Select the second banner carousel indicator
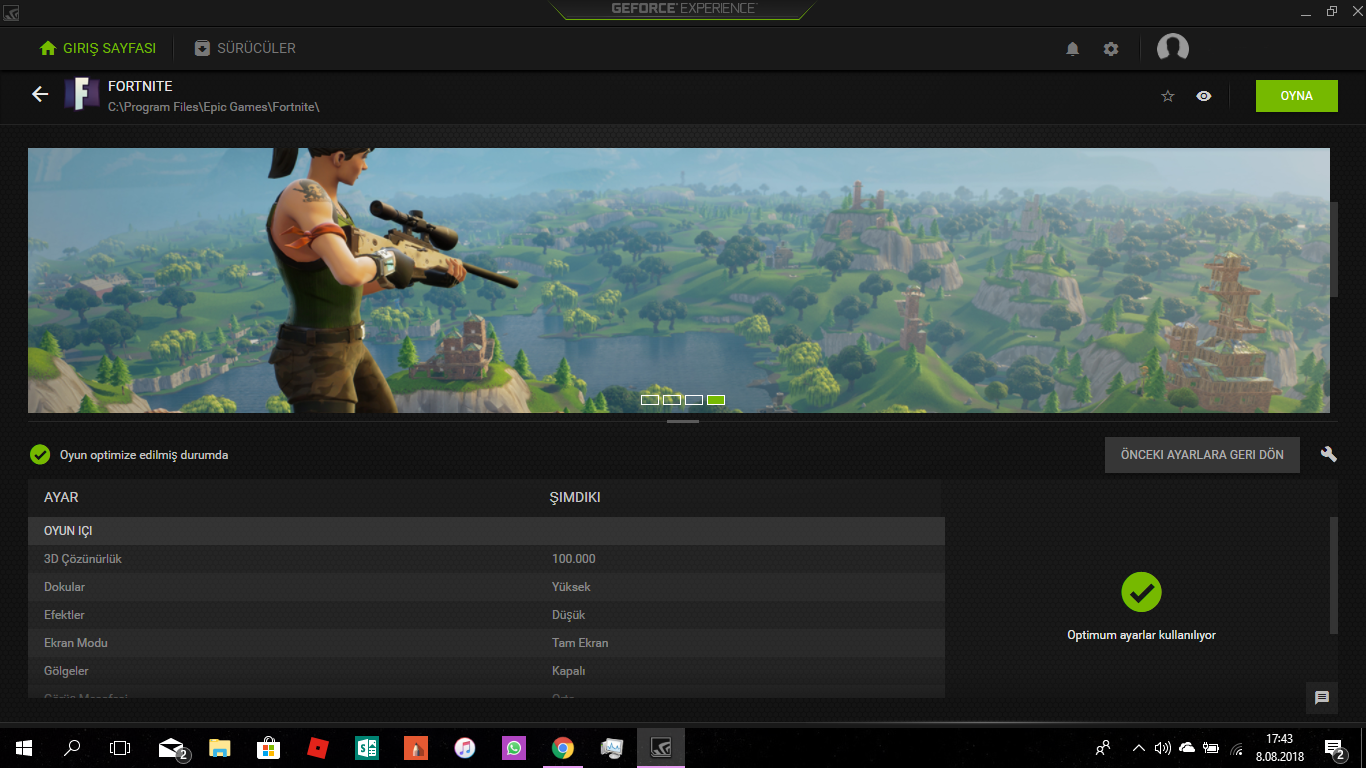The height and width of the screenshot is (768, 1366). coord(672,400)
